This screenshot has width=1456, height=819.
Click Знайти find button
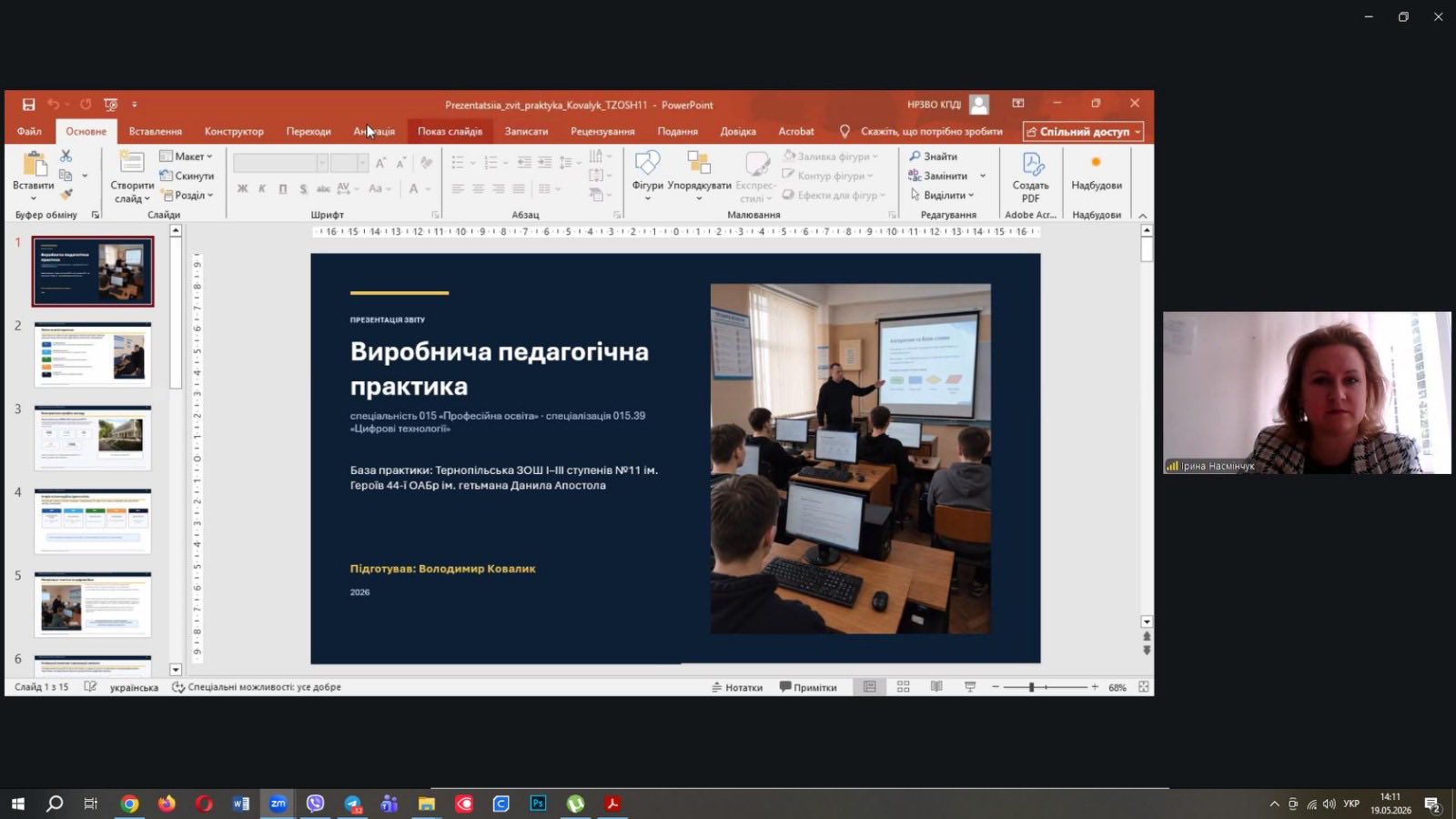point(934,157)
